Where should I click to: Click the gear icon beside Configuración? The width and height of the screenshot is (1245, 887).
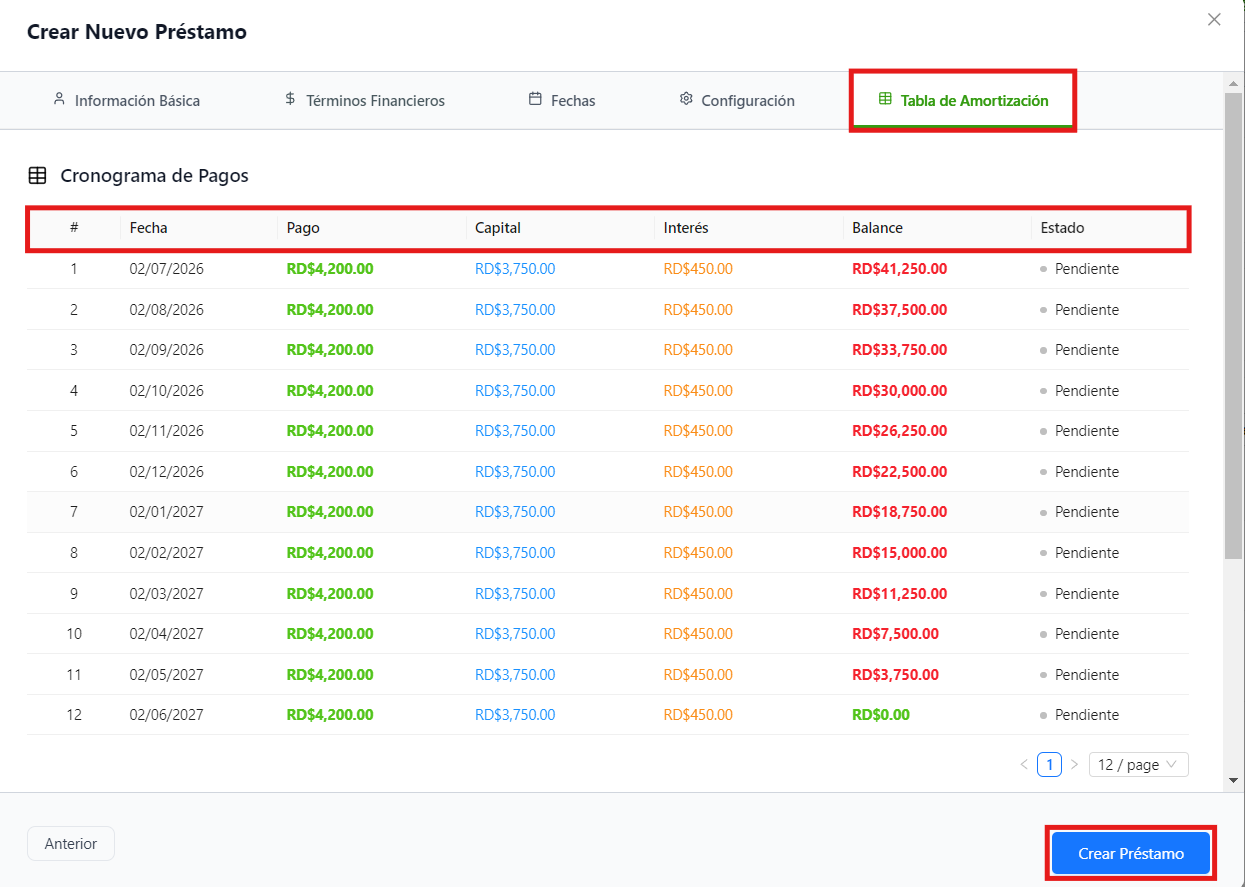[686, 100]
